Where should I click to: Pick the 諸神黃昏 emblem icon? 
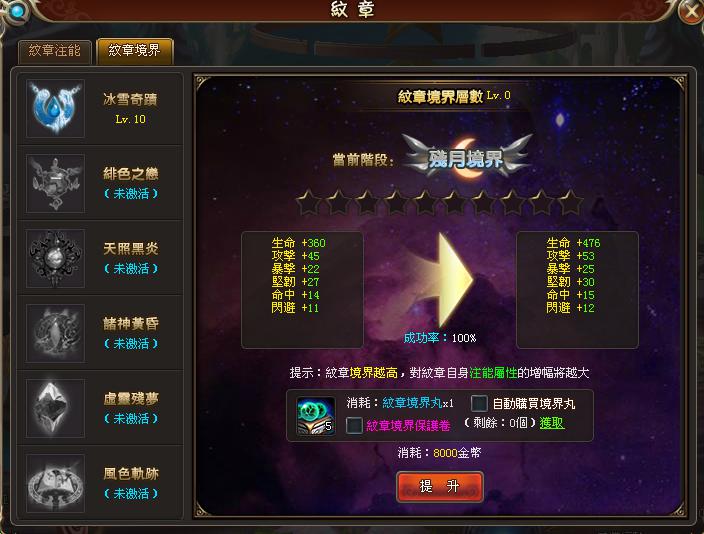[x=55, y=333]
